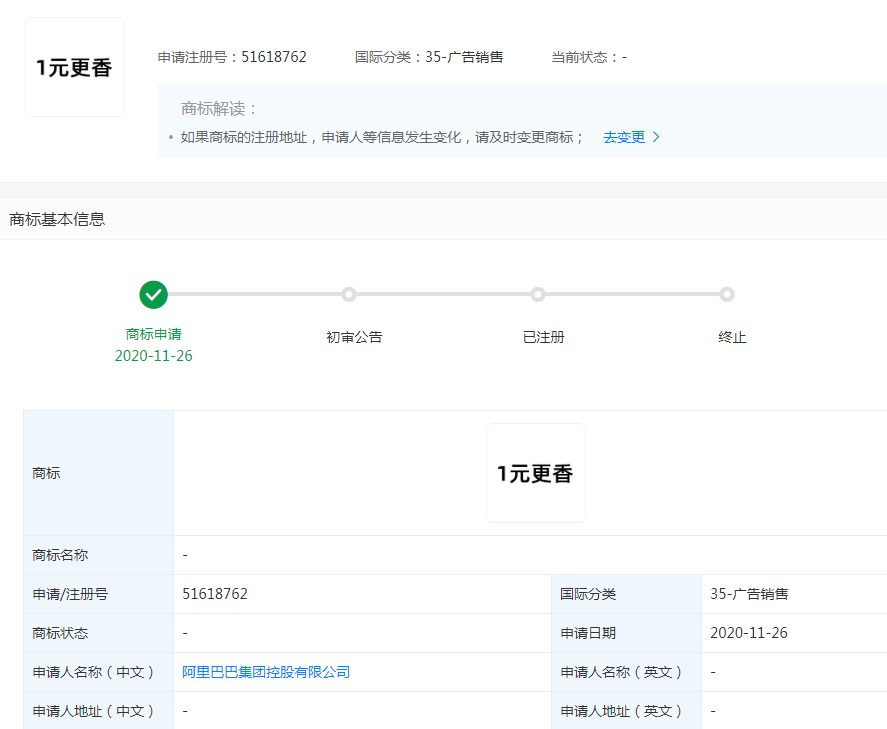The width and height of the screenshot is (887, 729).
Task: Select the 初审公告 progress circle
Action: click(x=348, y=295)
